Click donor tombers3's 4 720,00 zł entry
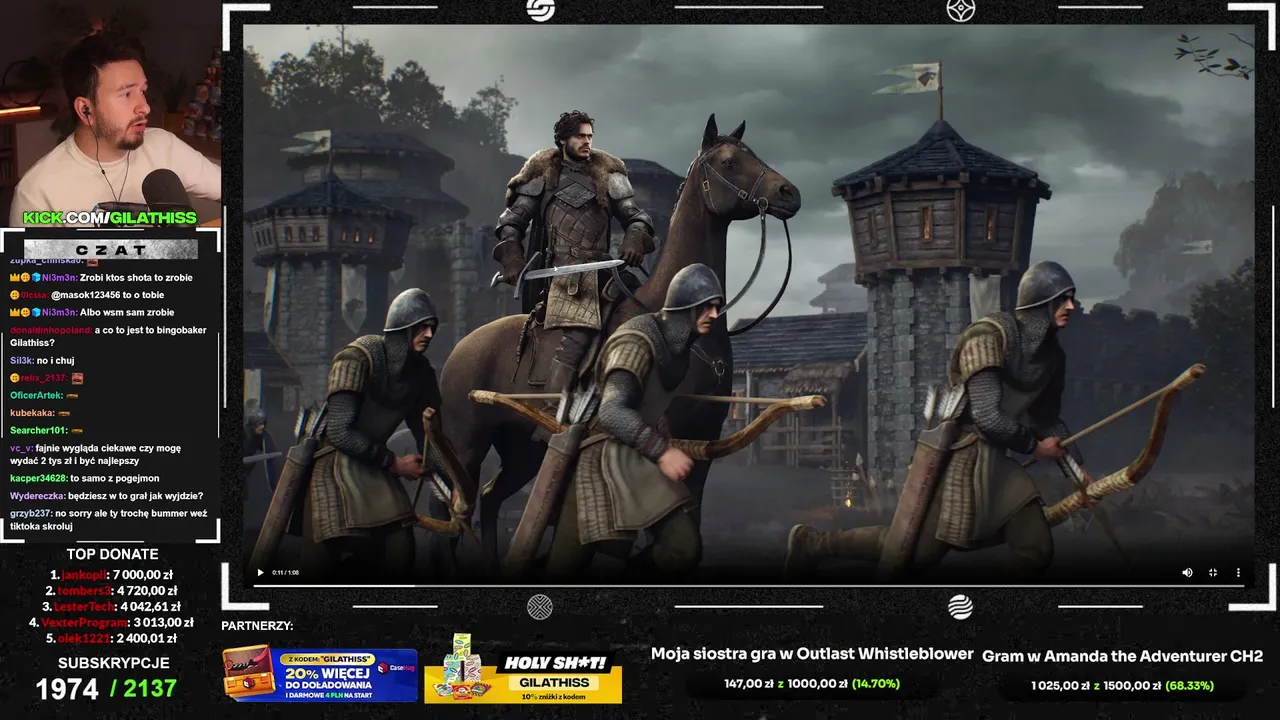The height and width of the screenshot is (720, 1280). 110,591
